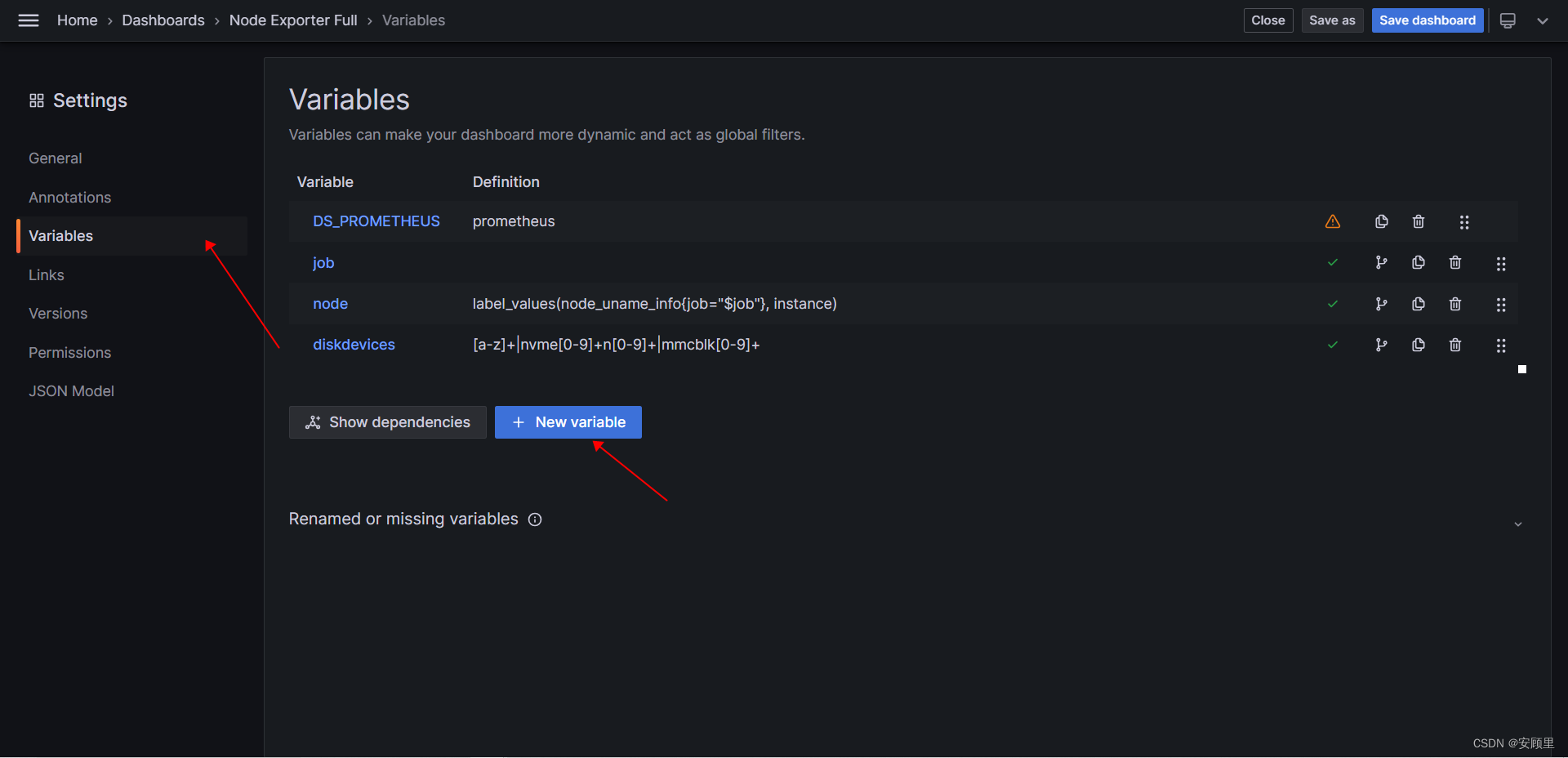Delete the diskdevices variable
The height and width of the screenshot is (758, 1568).
coord(1455,345)
